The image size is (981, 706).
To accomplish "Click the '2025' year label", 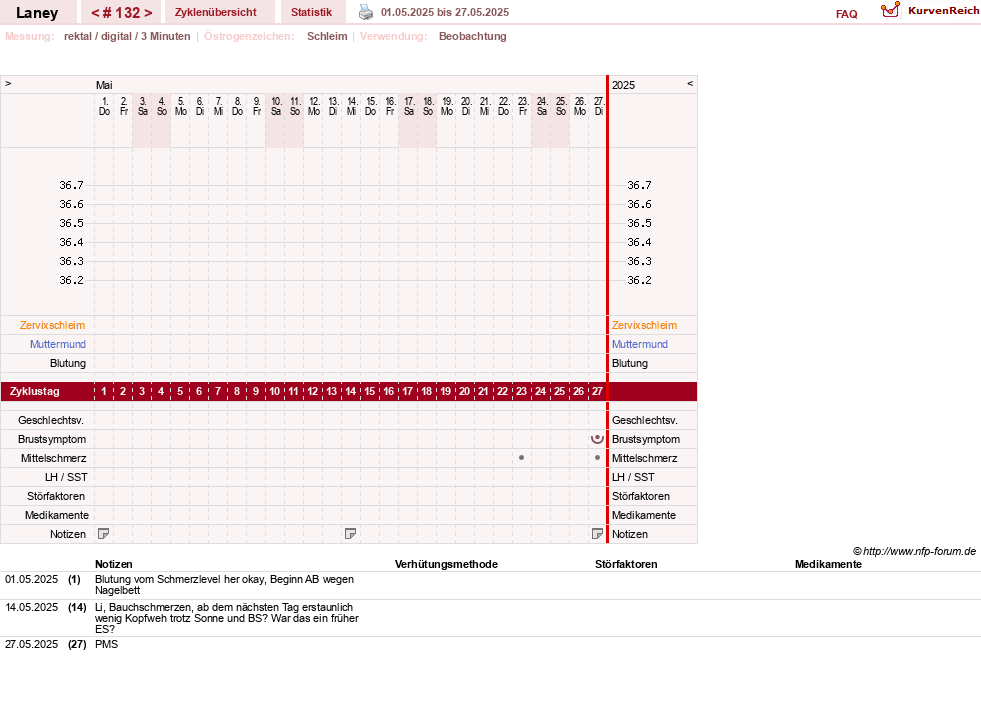I will tap(623, 85).
